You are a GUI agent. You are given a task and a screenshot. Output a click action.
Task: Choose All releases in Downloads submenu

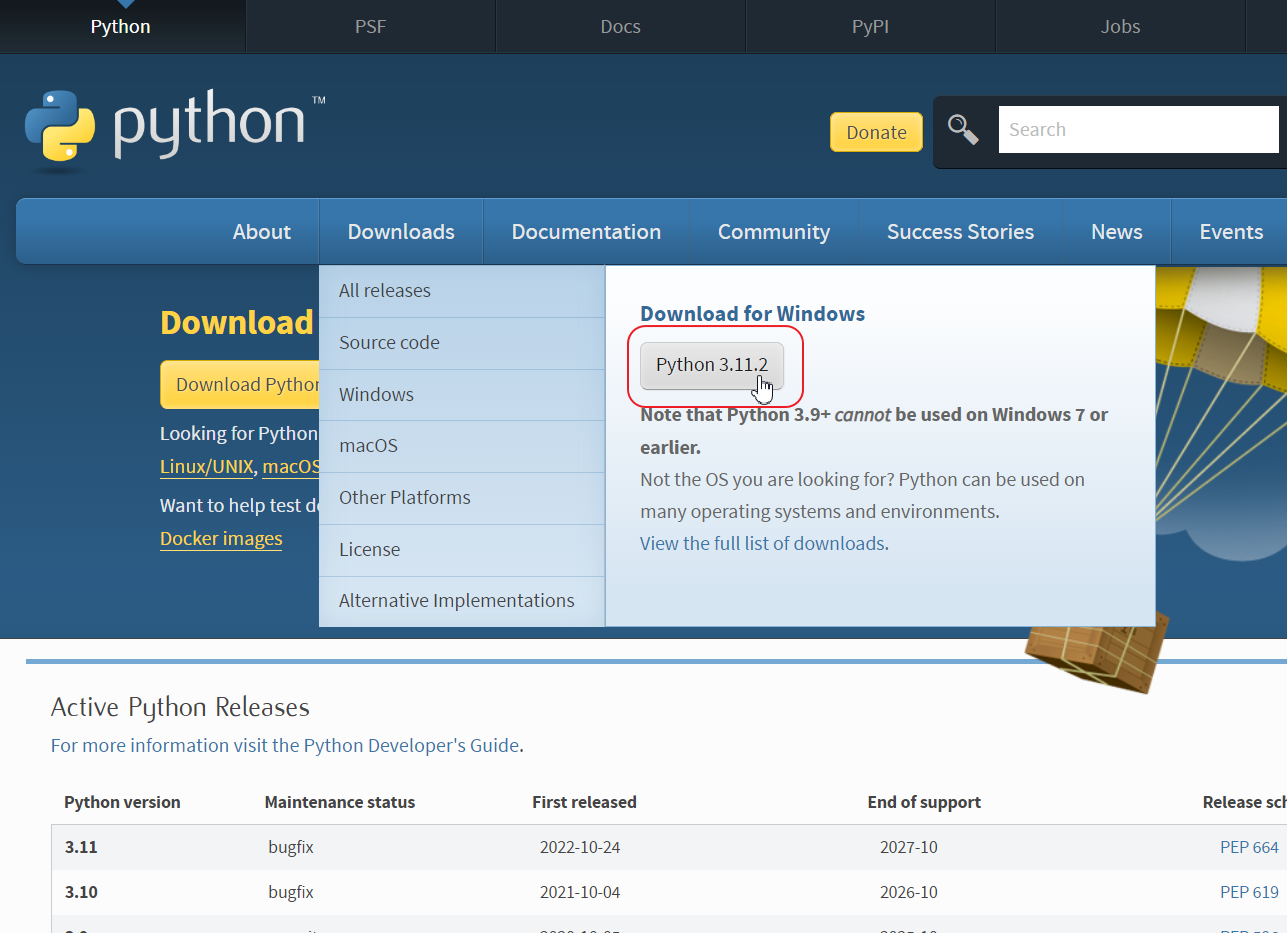[462, 291]
